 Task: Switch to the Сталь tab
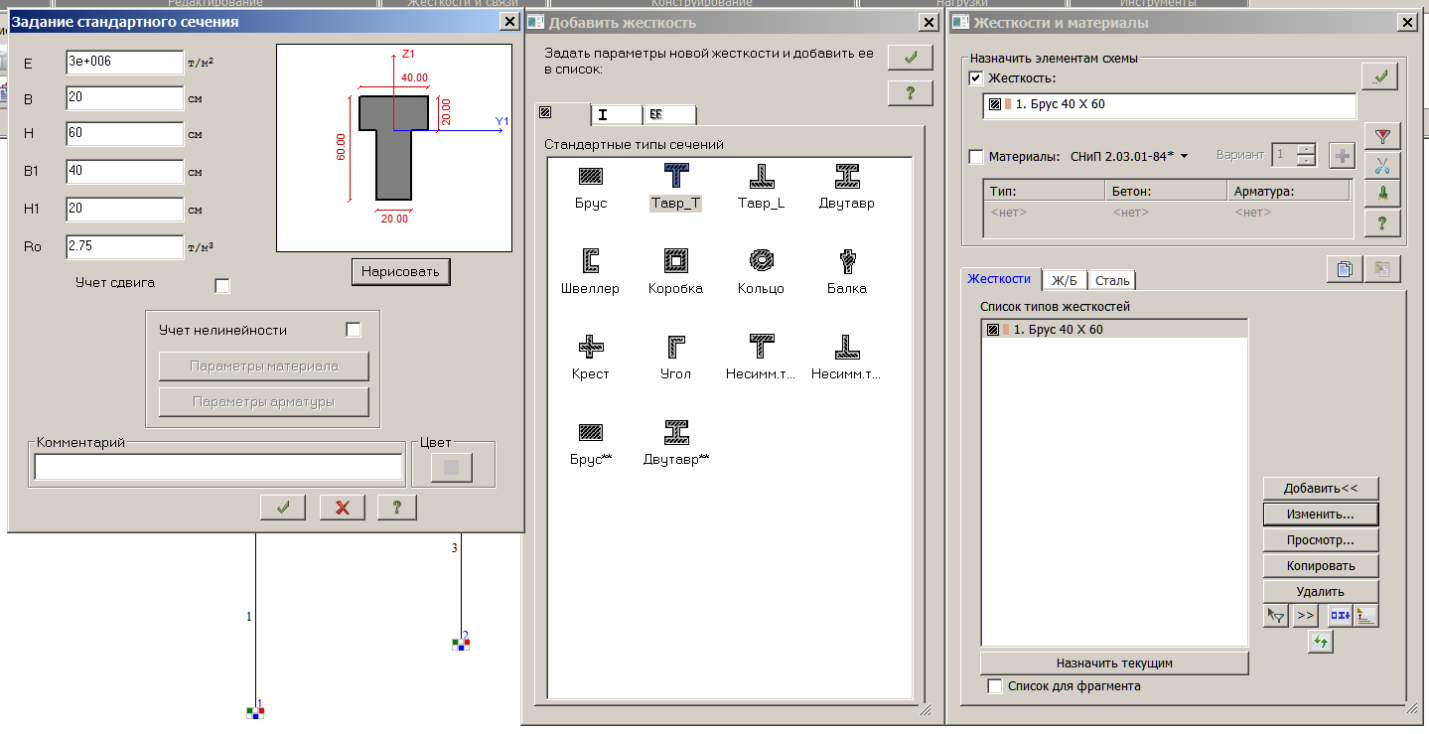pyautogui.click(x=1111, y=280)
